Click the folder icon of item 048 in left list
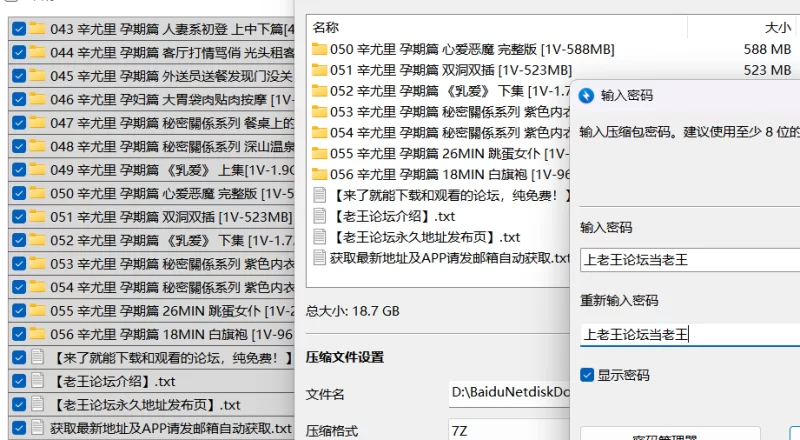 click(x=37, y=146)
